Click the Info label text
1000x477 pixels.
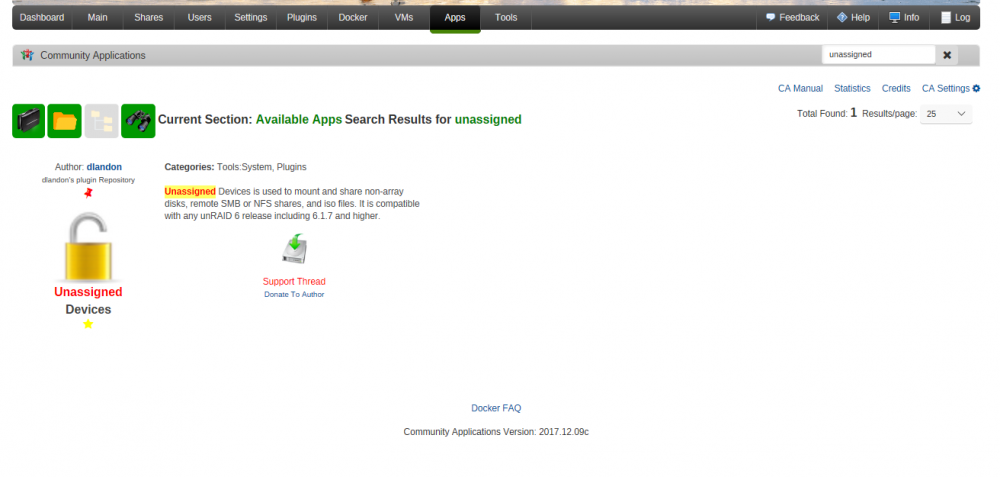pos(911,17)
